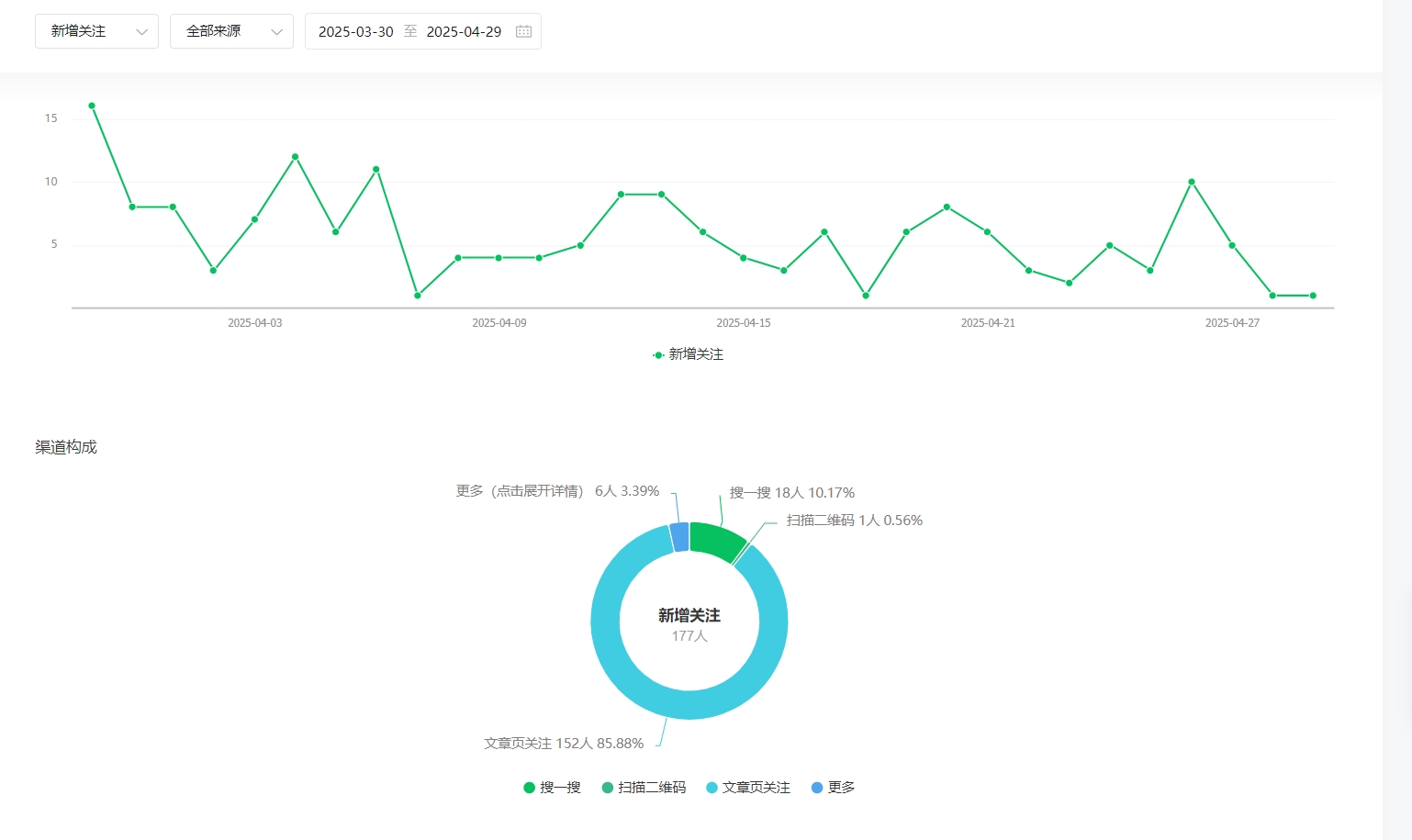Toggle 文章页关注 legend item
This screenshot has width=1412, height=840.
[x=748, y=788]
